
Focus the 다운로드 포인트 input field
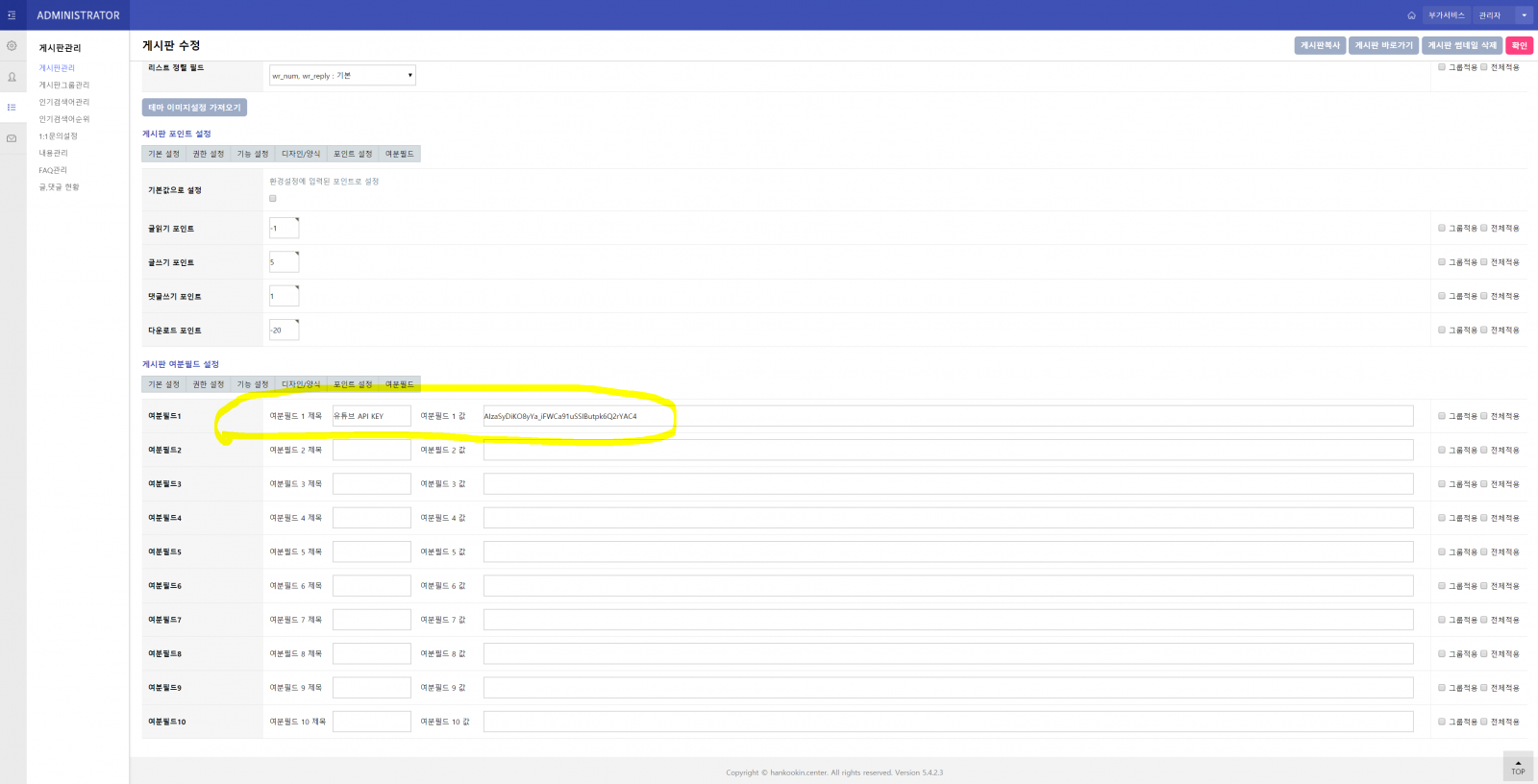[x=284, y=331]
